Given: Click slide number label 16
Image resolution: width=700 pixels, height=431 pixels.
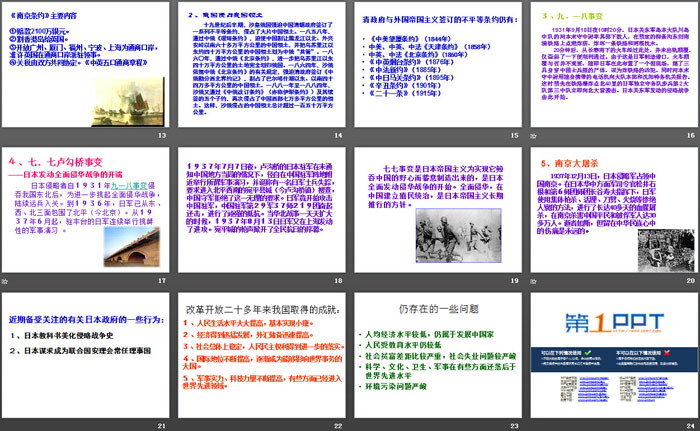Looking at the screenshot, I should 691,135.
